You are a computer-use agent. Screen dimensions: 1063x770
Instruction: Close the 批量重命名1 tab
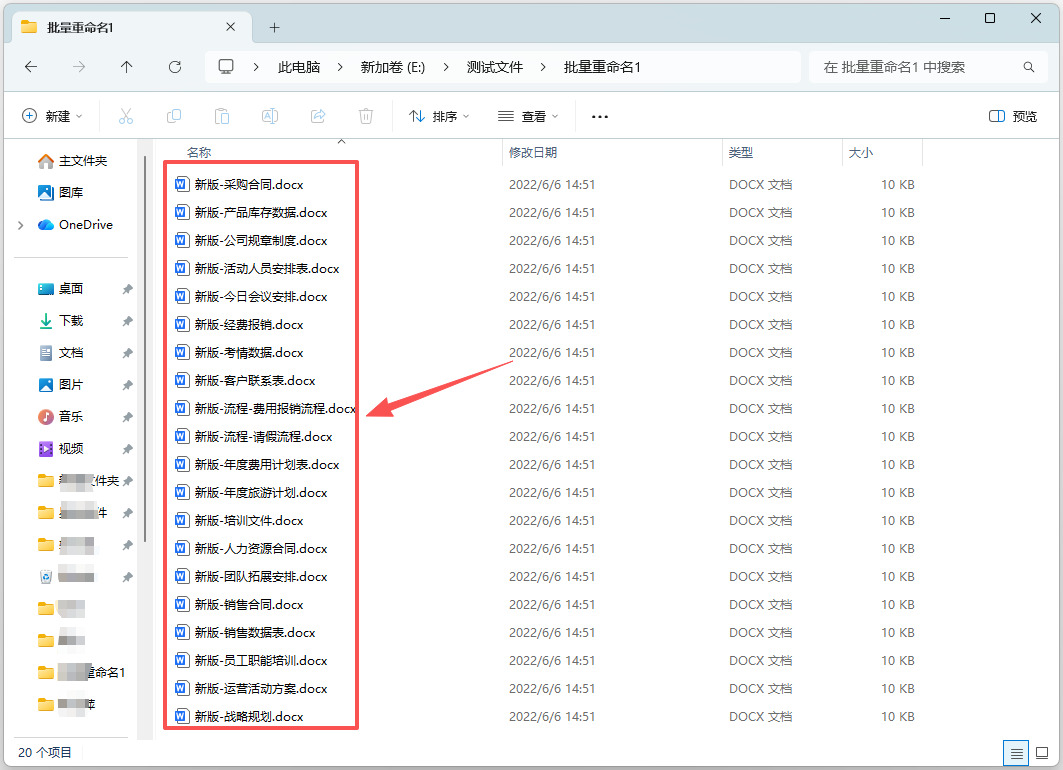point(230,27)
